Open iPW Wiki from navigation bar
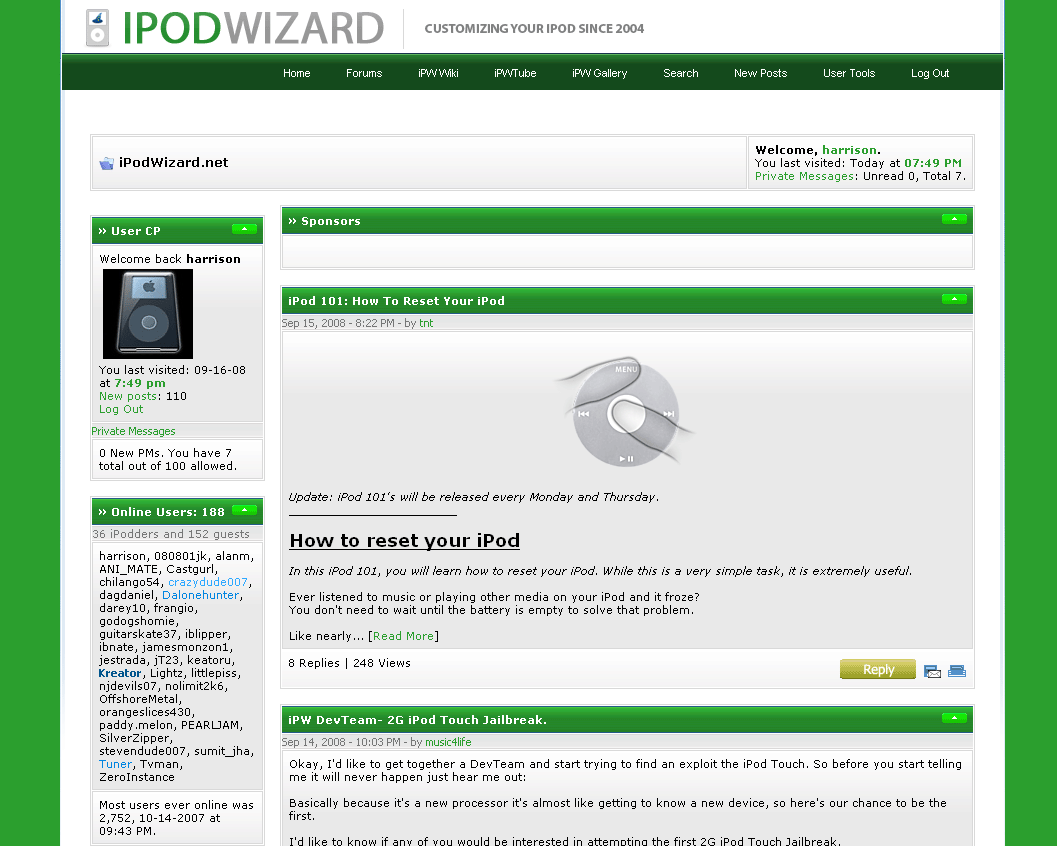The height and width of the screenshot is (846, 1057). 438,73
